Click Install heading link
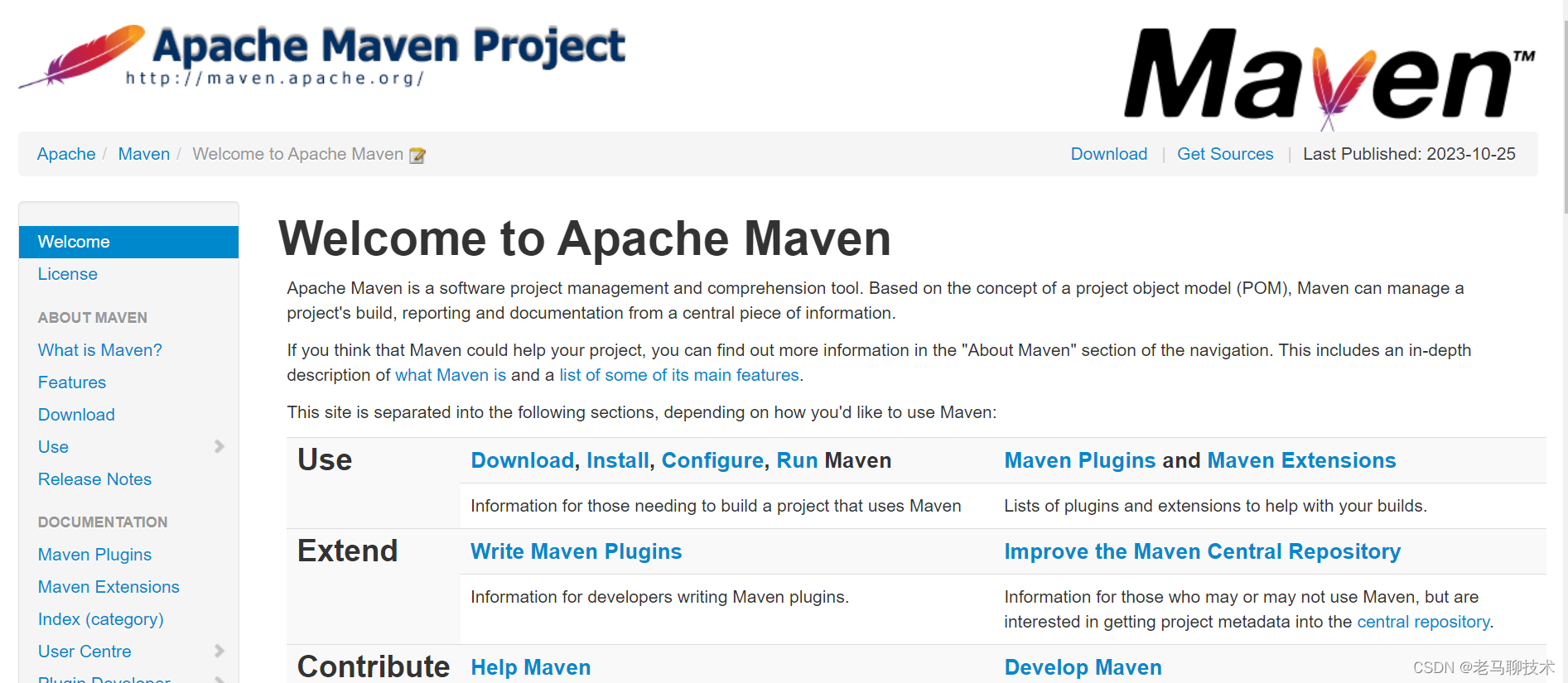 pyautogui.click(x=618, y=460)
